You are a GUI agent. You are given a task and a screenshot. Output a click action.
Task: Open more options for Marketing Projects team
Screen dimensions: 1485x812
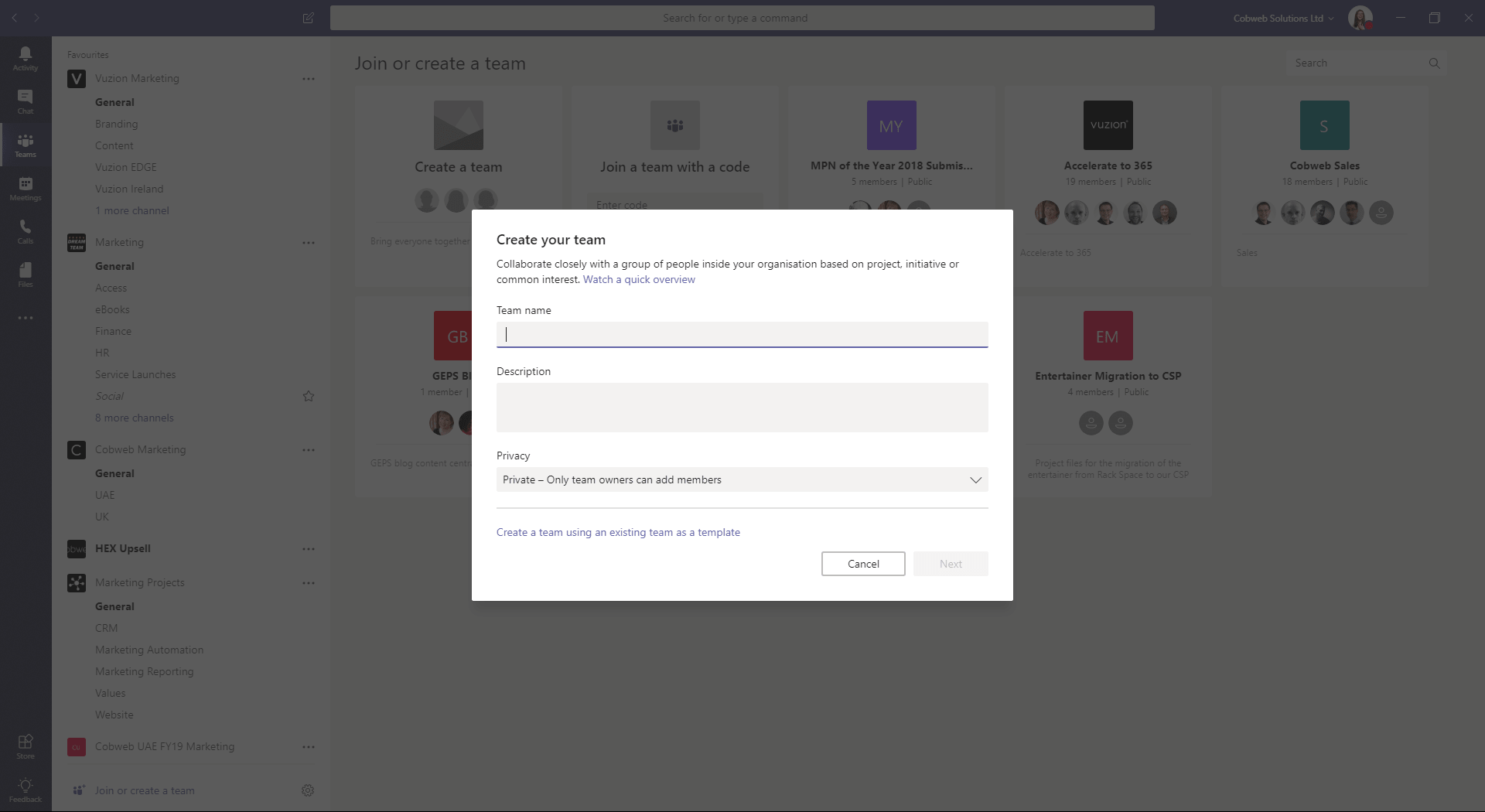point(308,582)
